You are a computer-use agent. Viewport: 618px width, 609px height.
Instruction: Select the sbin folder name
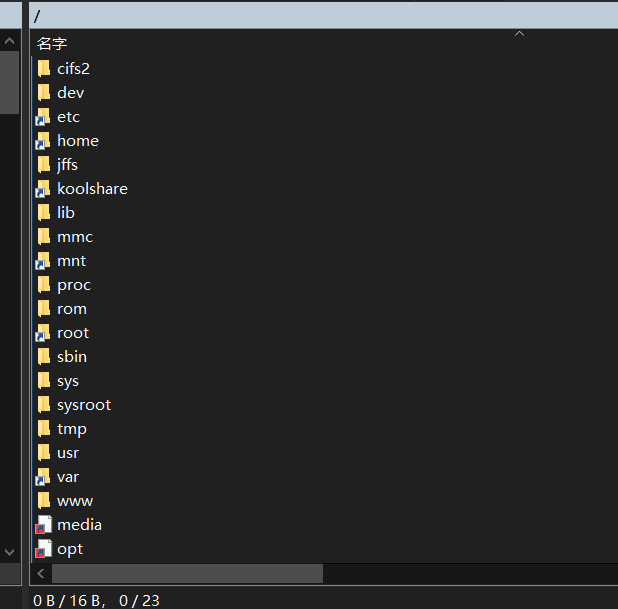(x=72, y=357)
